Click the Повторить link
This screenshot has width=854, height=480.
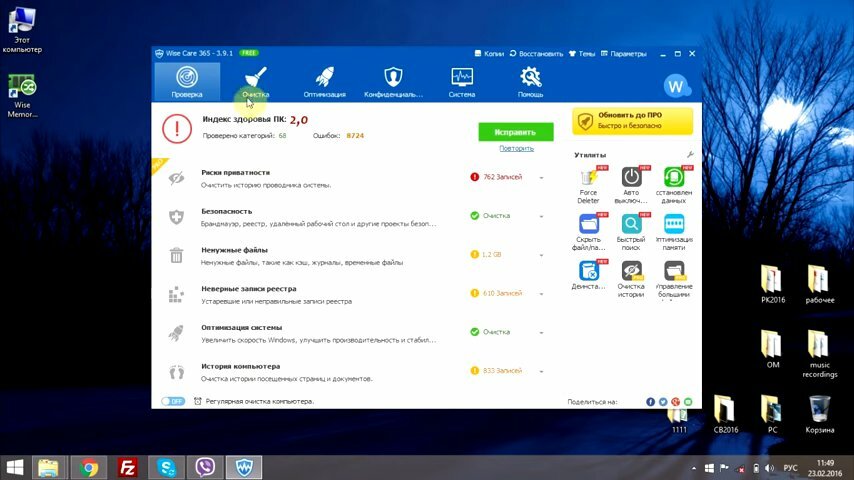[x=516, y=148]
